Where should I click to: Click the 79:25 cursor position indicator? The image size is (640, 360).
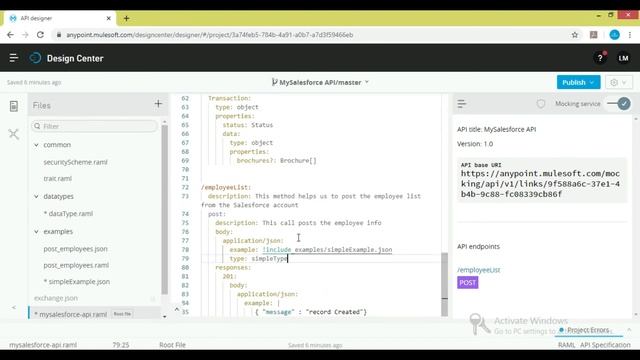tap(121, 345)
